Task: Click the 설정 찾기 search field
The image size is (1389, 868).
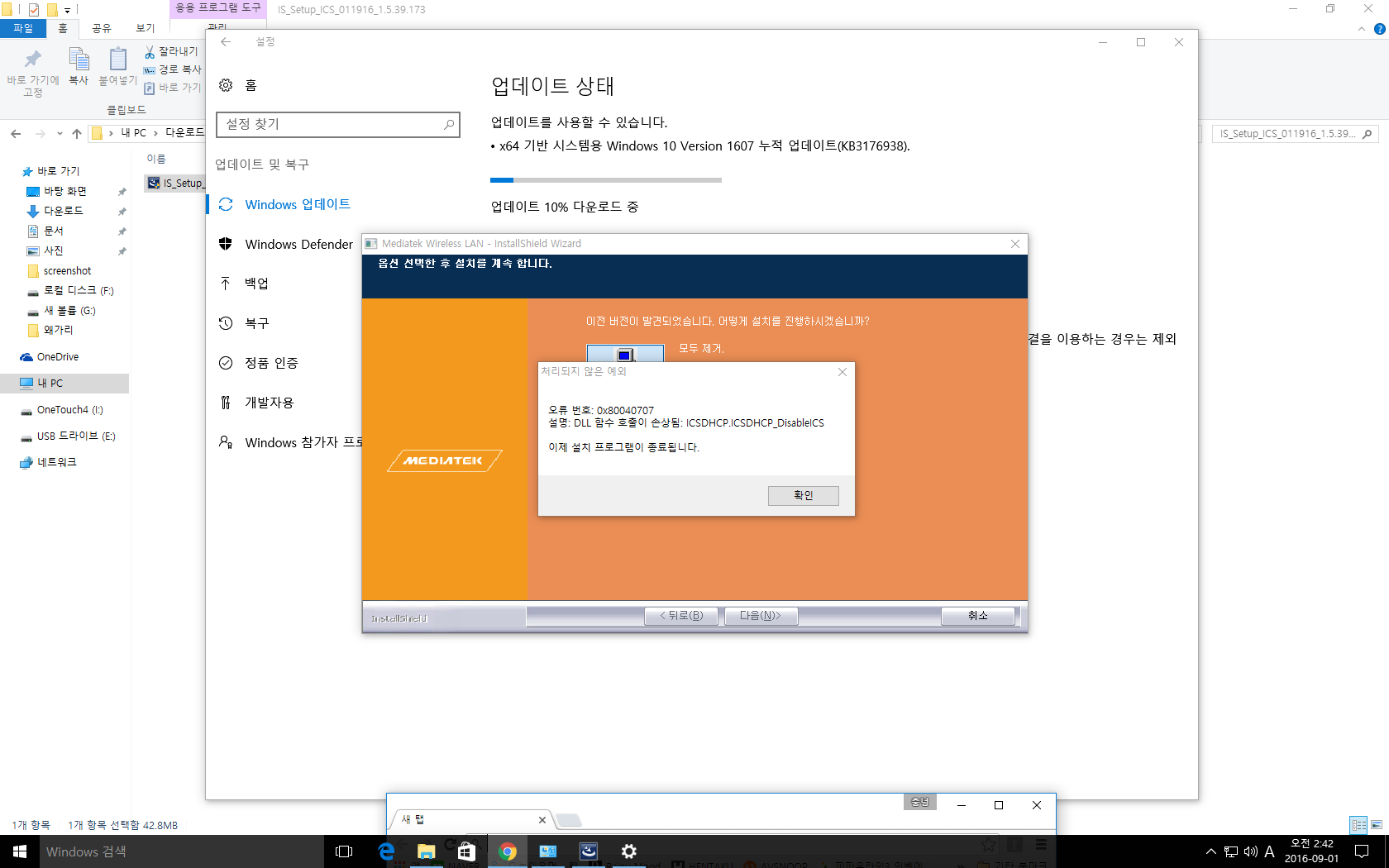Action: tap(337, 124)
